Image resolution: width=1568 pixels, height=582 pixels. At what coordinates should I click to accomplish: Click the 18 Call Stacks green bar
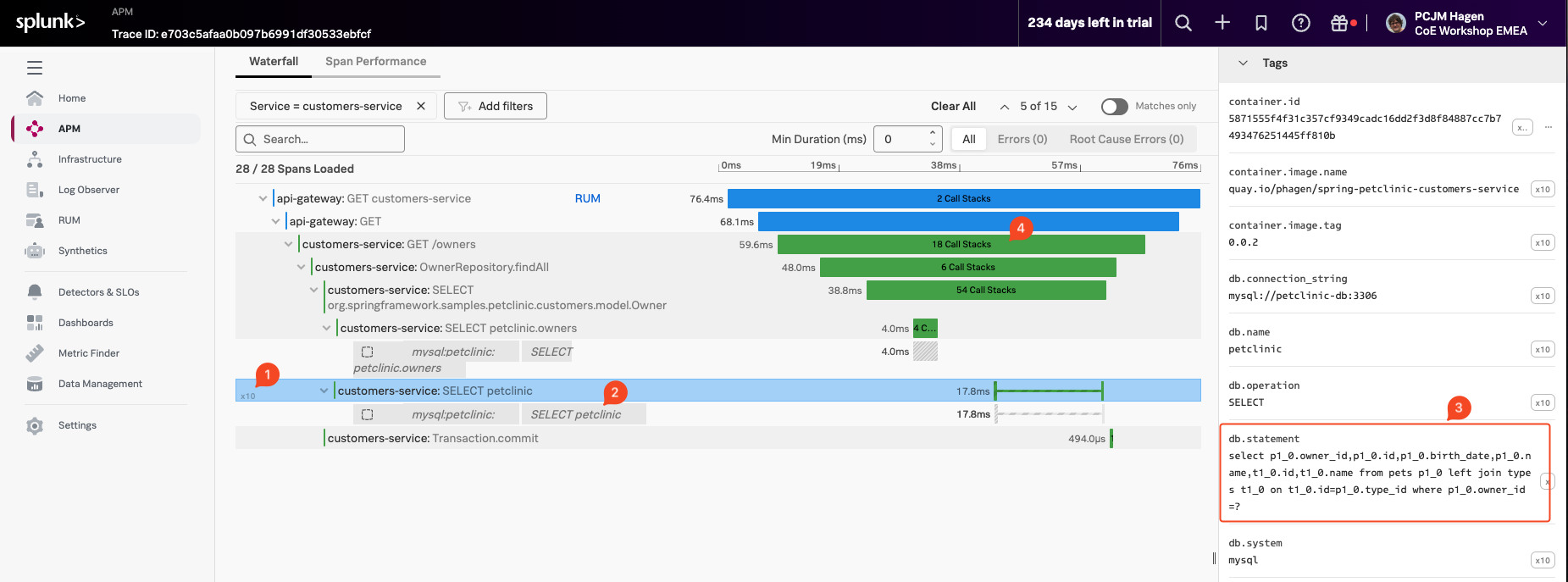961,244
